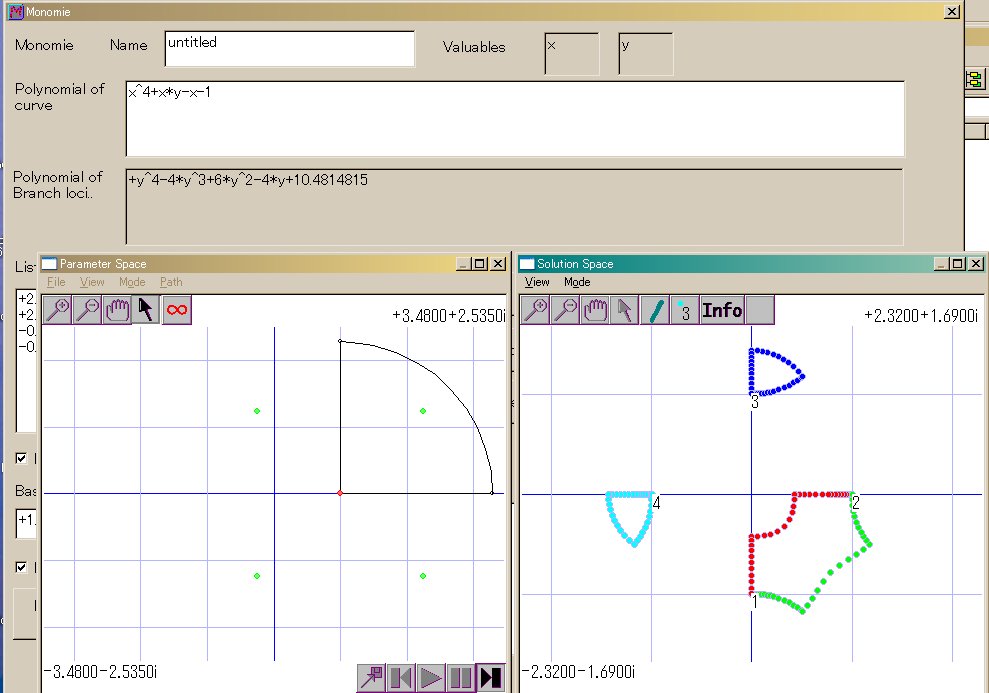Click the lower-left green branch point
Screen dimensions: 989x693
tap(257, 576)
